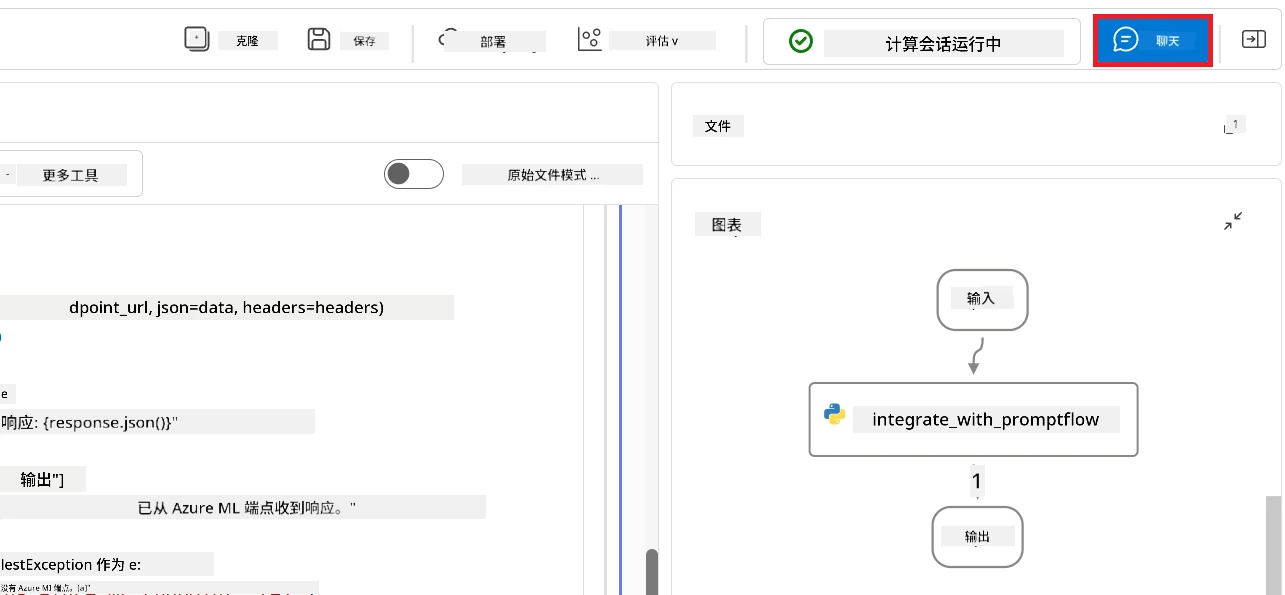Collapse the side panel arrow icon
1285x595 pixels.
click(1253, 39)
